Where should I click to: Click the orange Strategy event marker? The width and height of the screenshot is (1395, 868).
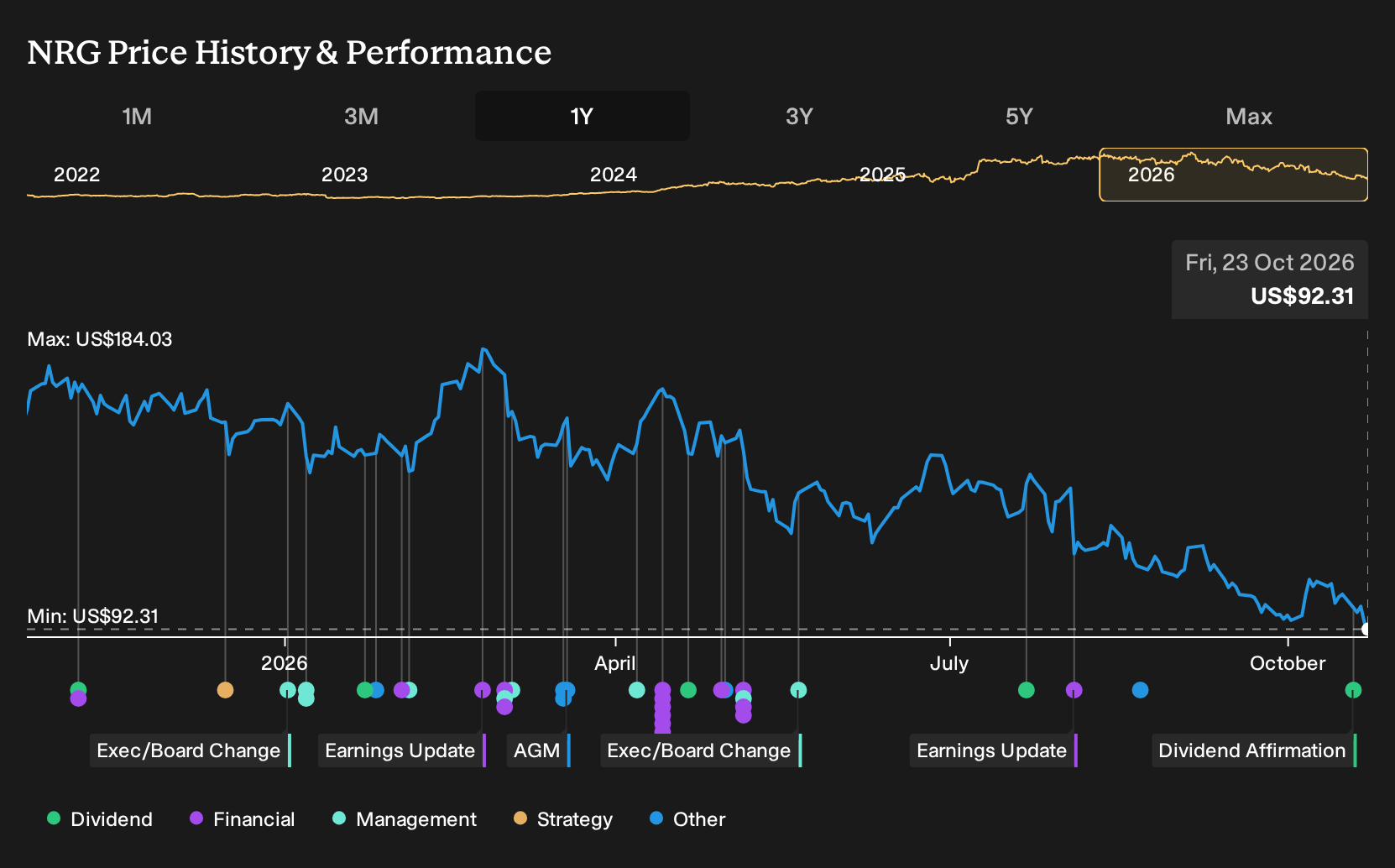tap(225, 690)
